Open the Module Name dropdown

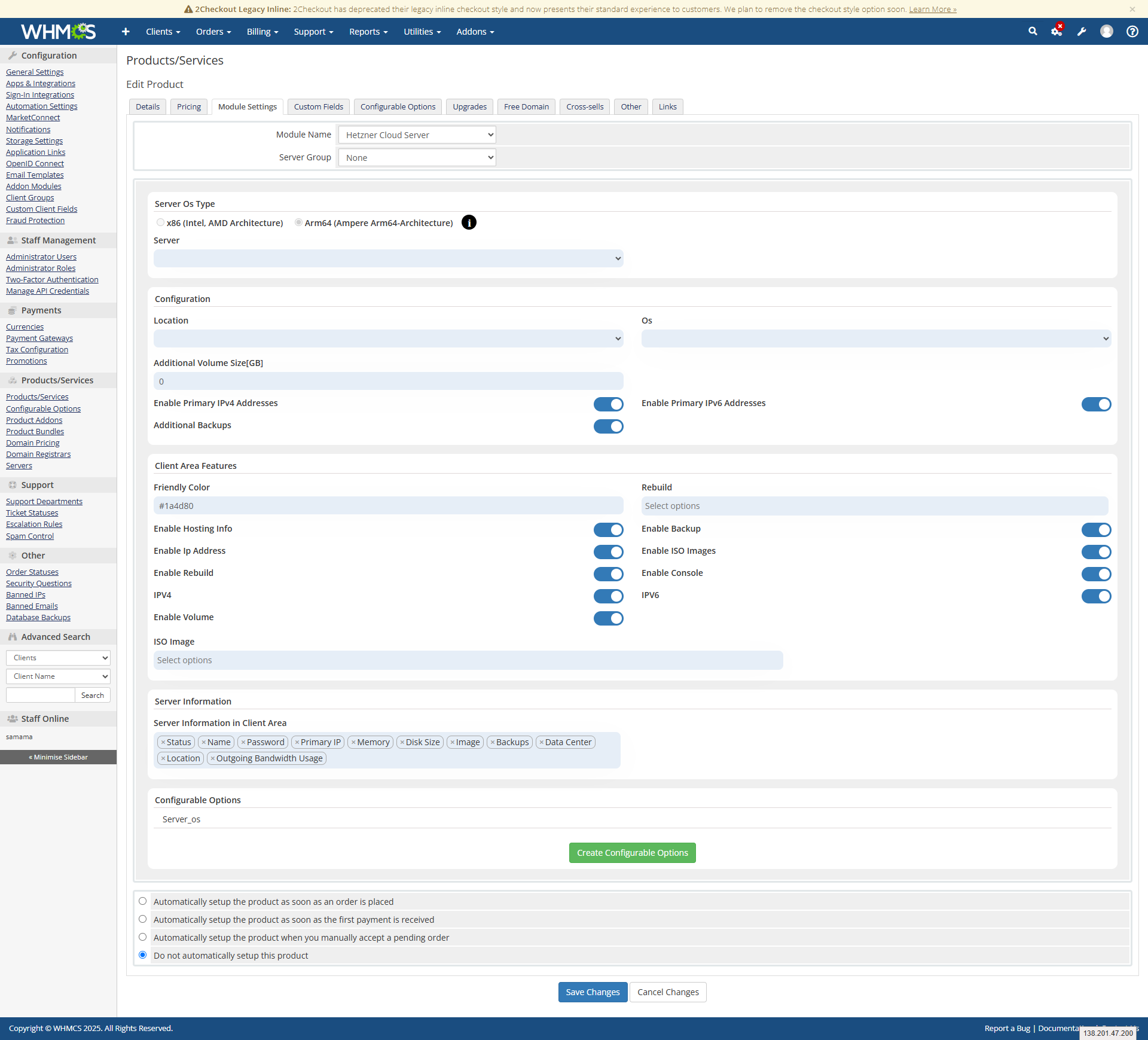click(x=417, y=135)
